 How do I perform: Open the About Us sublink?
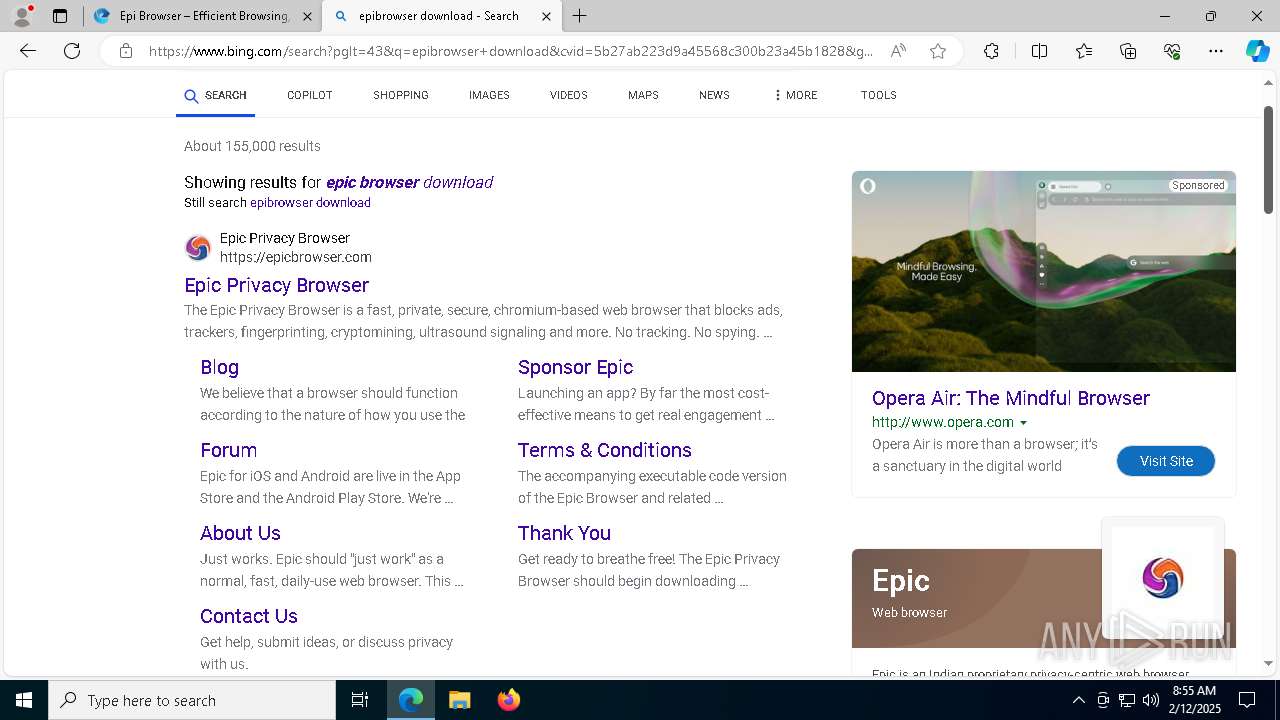pos(240,533)
